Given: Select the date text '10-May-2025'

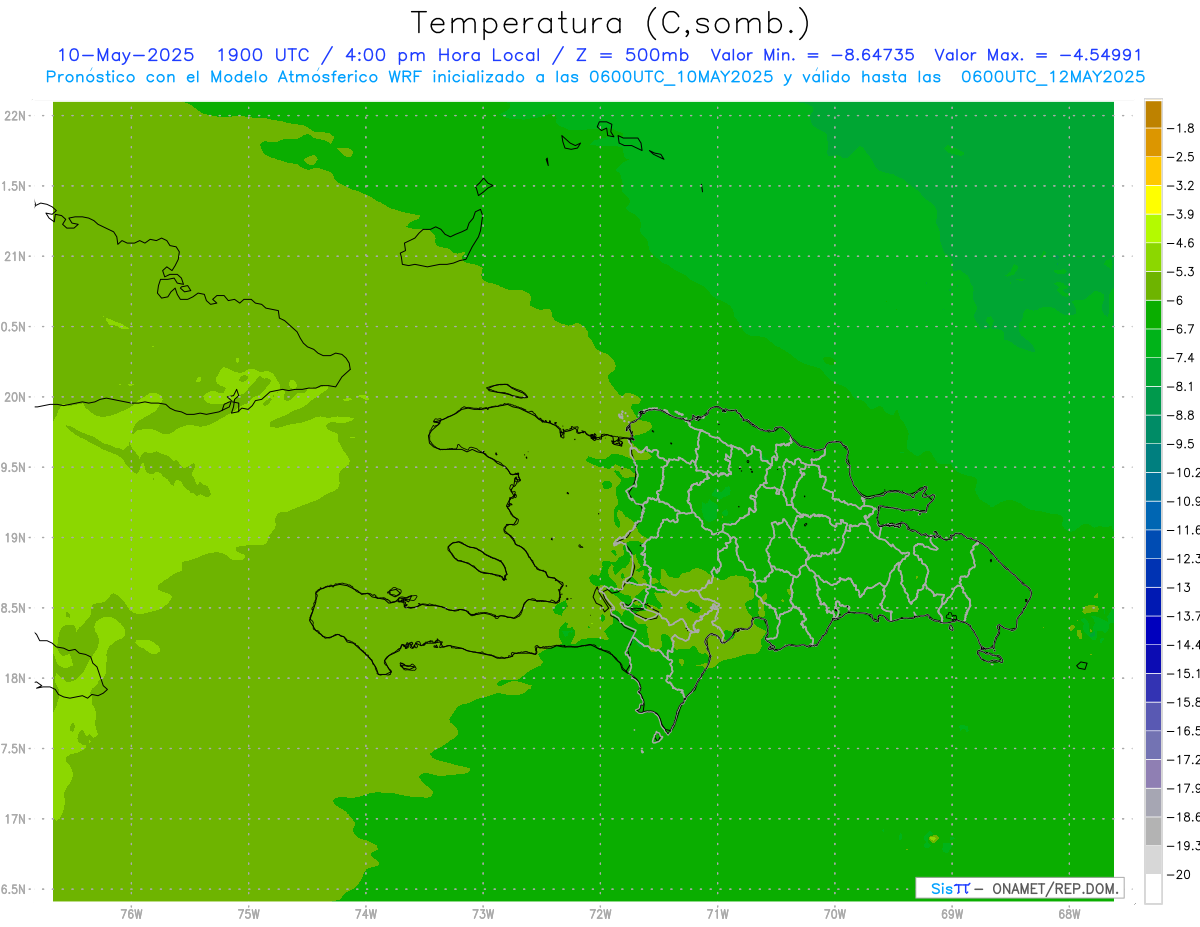Looking at the screenshot, I should [125, 55].
